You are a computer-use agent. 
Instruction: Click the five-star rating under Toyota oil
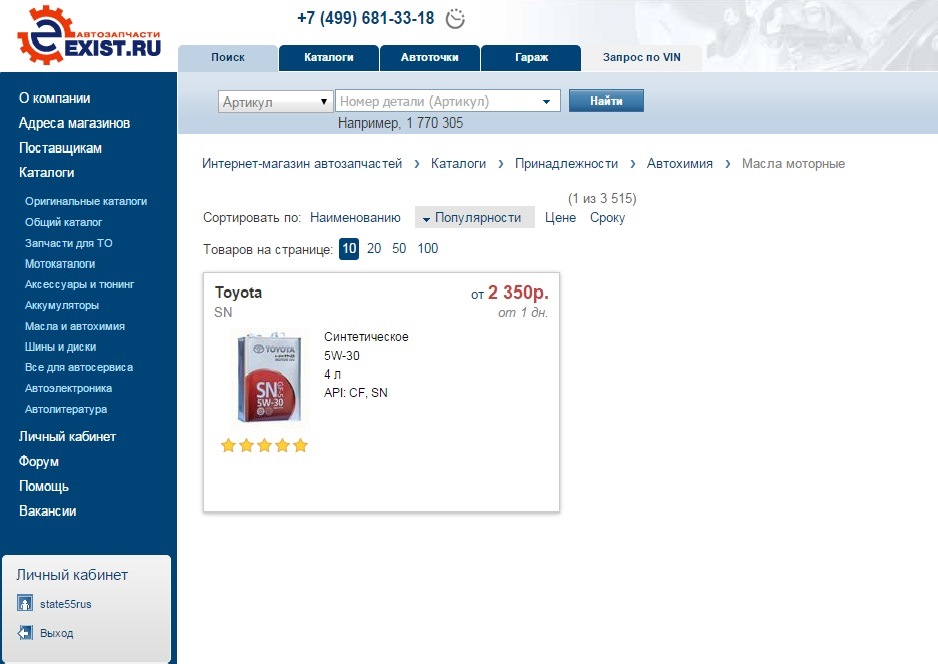coord(264,445)
